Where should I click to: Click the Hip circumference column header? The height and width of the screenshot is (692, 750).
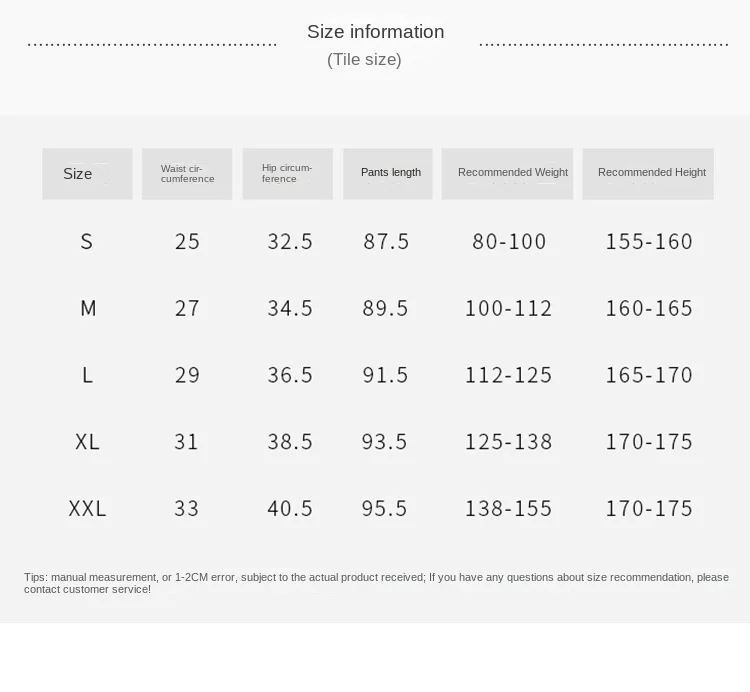pyautogui.click(x=287, y=174)
